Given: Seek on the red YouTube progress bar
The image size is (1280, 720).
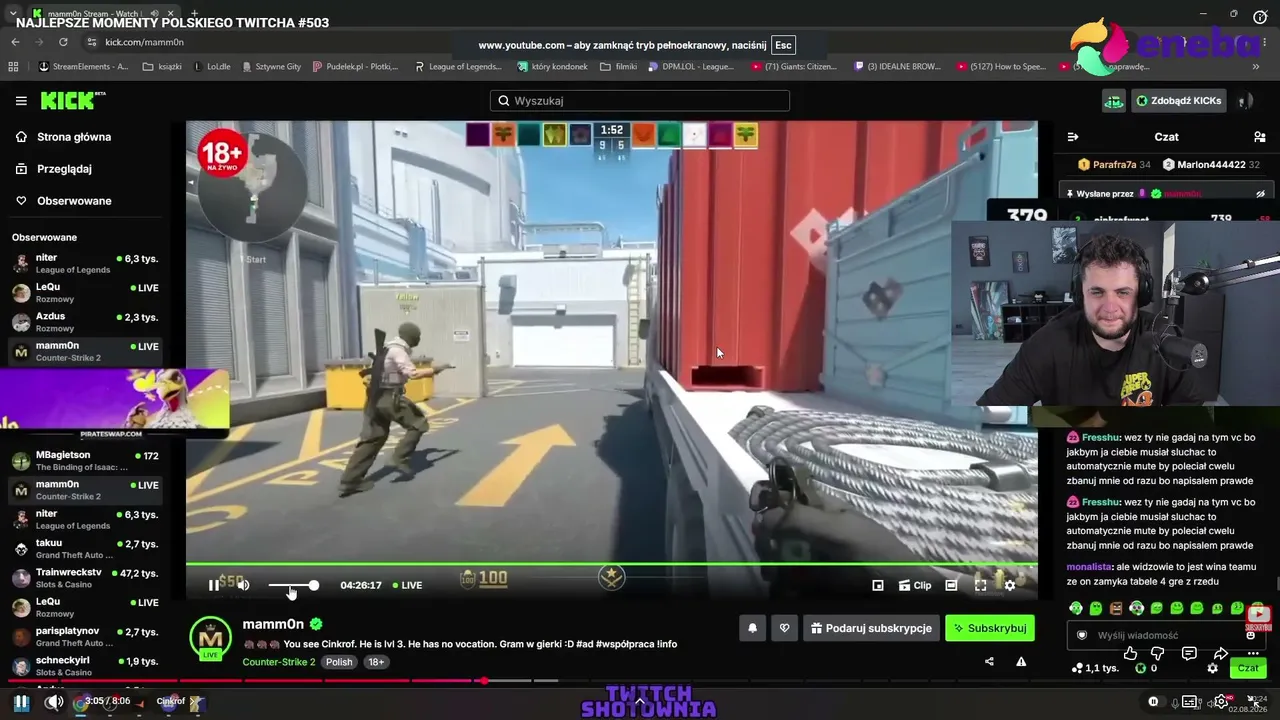Looking at the screenshot, I should [640, 681].
